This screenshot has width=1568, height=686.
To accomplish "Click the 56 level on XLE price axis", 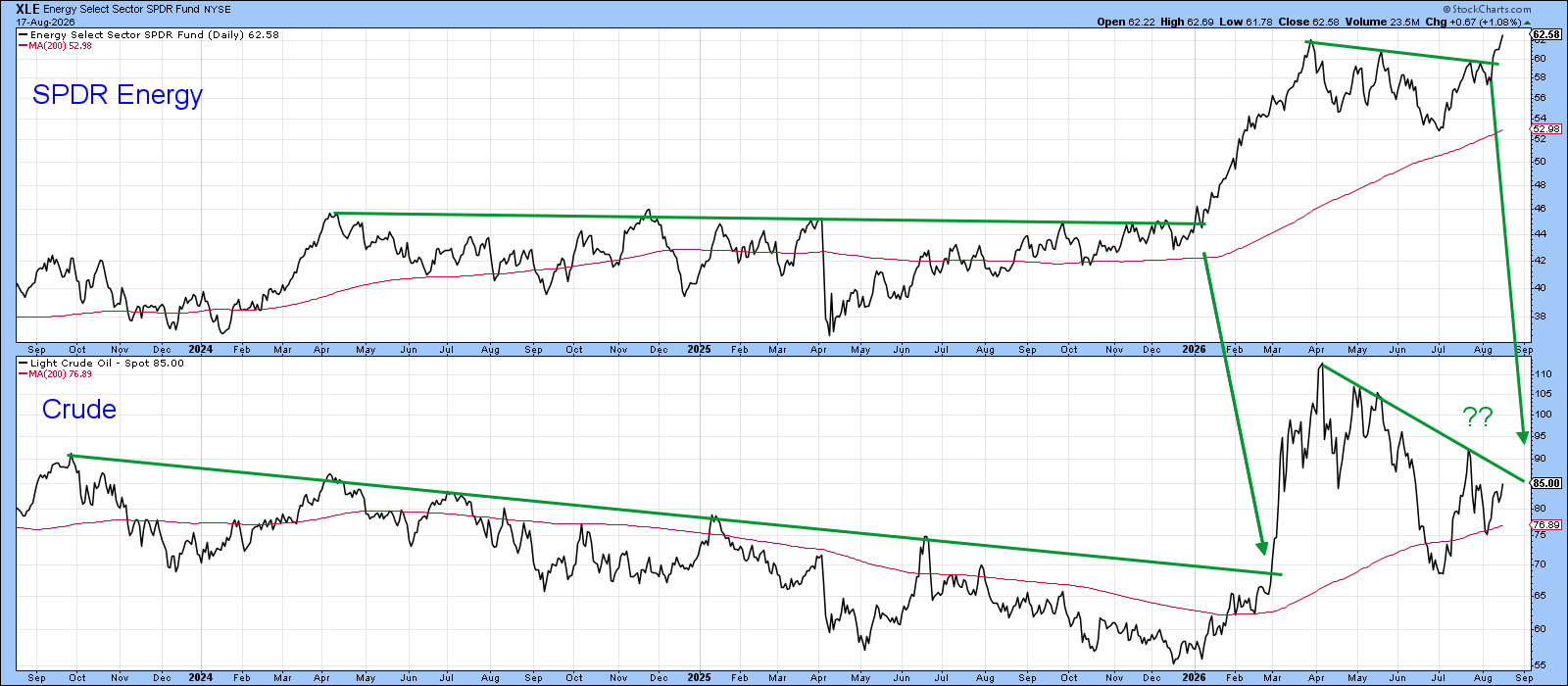I will click(1538, 97).
